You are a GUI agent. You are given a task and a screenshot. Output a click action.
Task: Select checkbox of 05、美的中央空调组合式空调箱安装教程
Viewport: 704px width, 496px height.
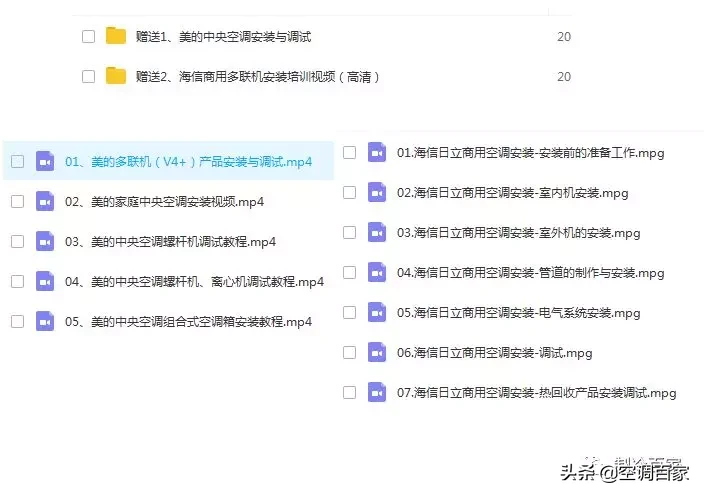[18, 321]
